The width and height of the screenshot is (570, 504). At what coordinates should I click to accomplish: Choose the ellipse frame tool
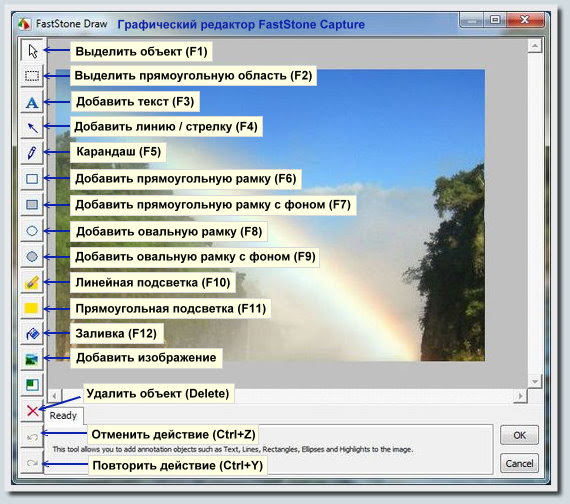(x=32, y=231)
